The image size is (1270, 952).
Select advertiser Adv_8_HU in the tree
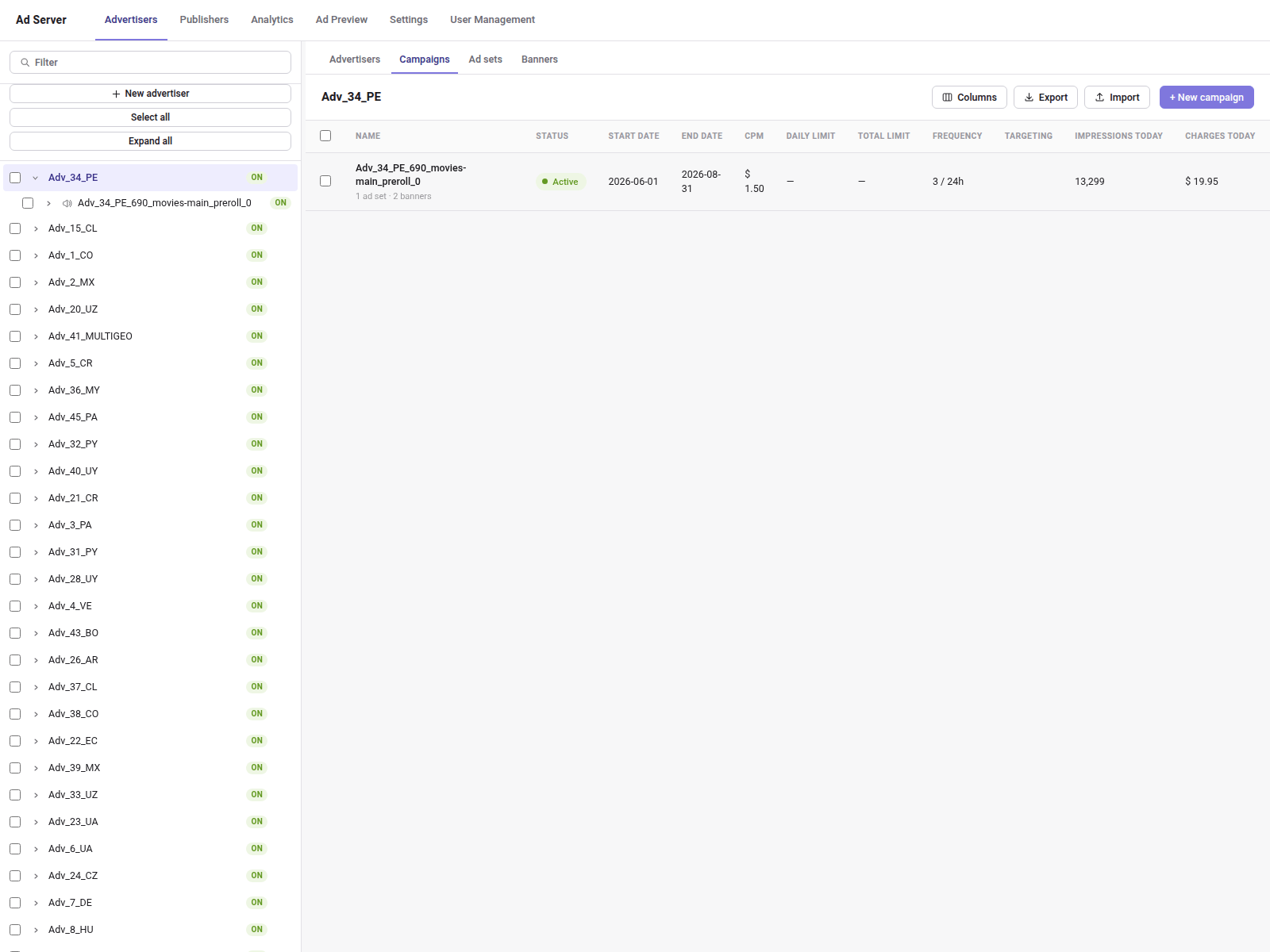pyautogui.click(x=71, y=930)
